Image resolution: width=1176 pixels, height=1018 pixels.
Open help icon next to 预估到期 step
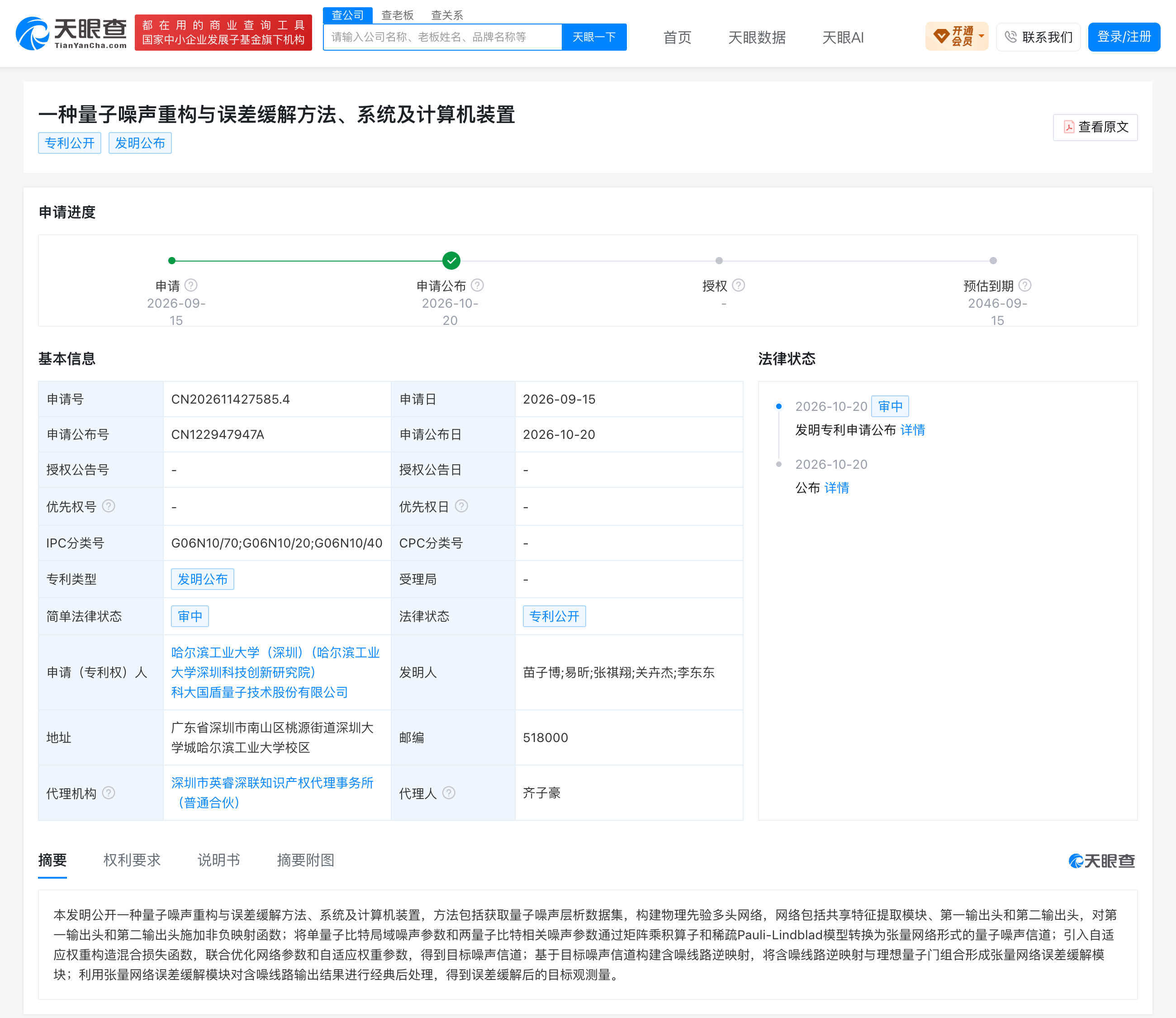point(1025,285)
